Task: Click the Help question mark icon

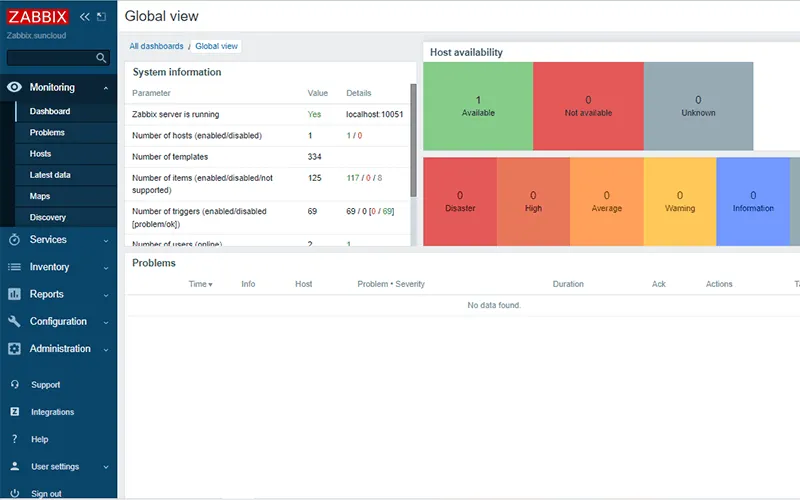Action: point(15,439)
